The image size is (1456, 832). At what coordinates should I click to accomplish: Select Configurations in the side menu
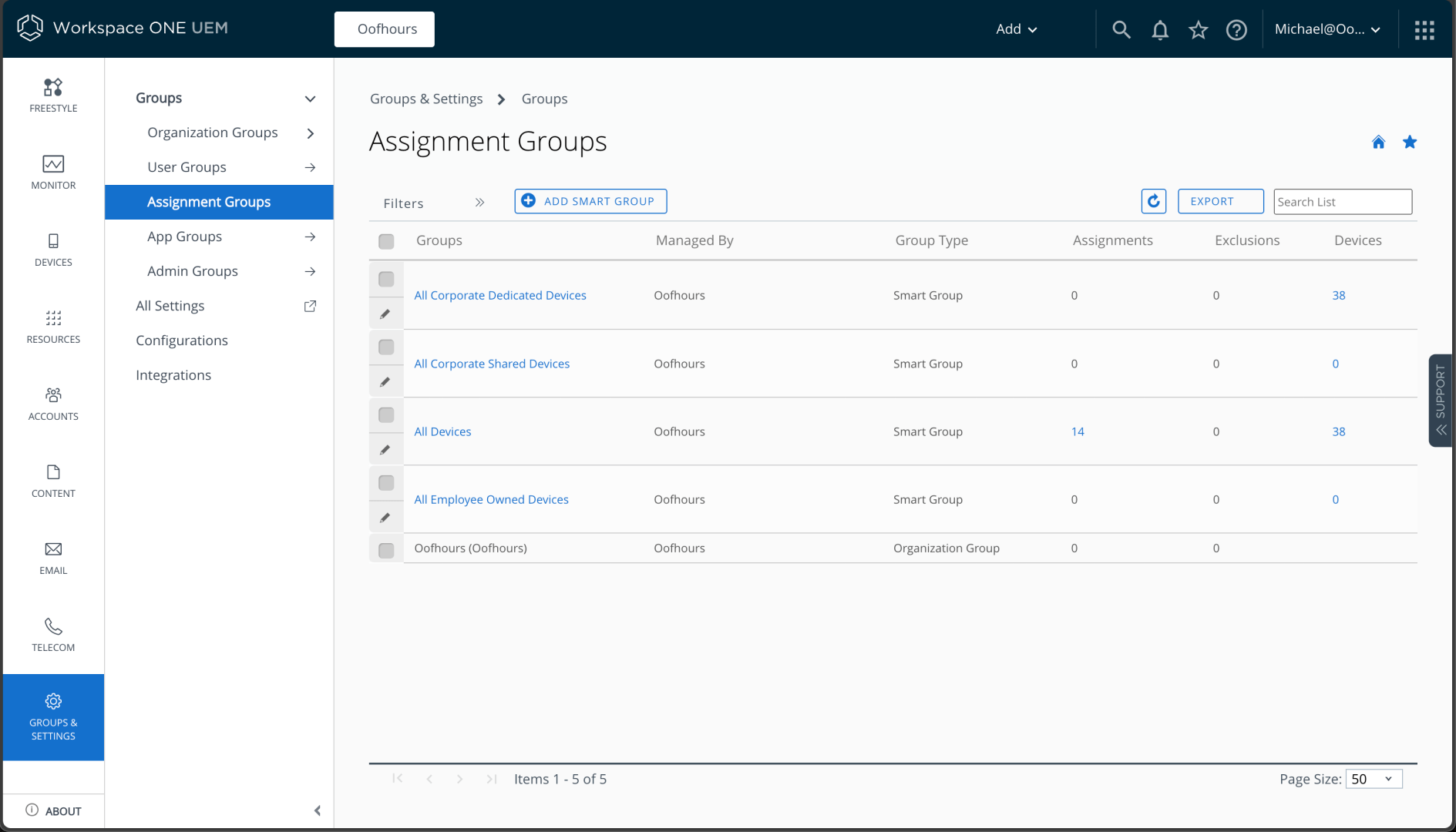(x=182, y=341)
